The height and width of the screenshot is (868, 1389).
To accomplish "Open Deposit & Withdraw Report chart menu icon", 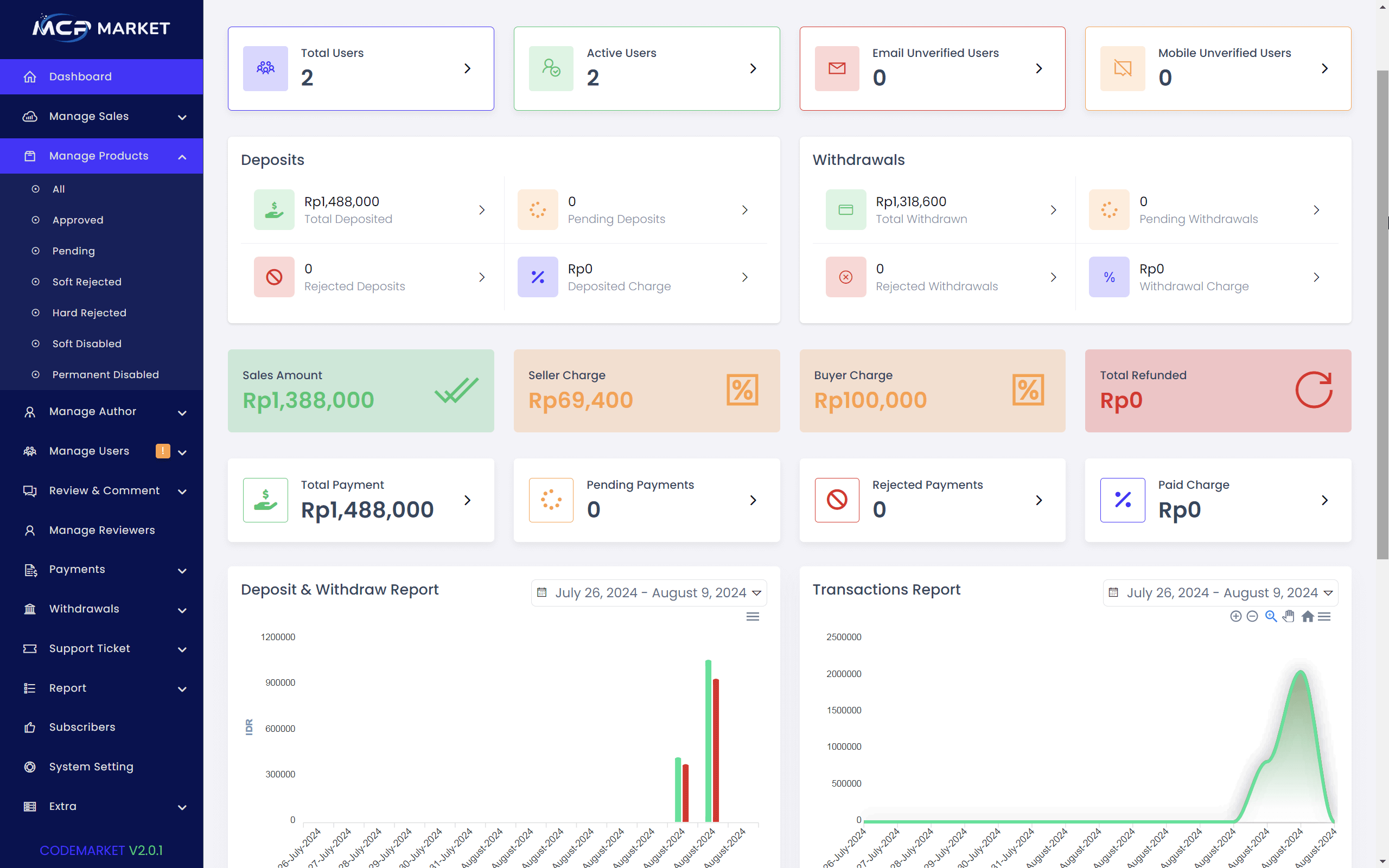I will point(753,616).
